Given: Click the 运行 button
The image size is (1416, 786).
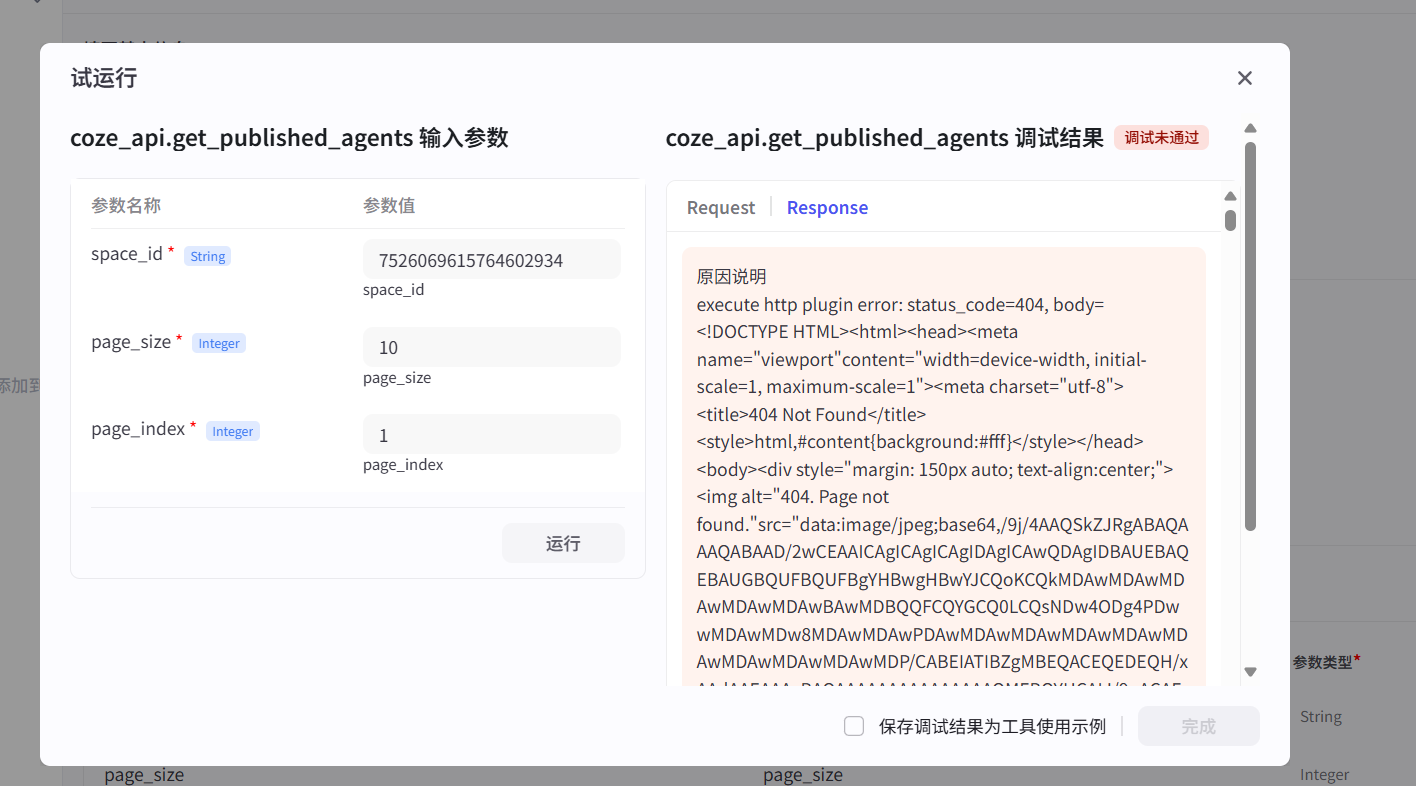Looking at the screenshot, I should [x=563, y=543].
